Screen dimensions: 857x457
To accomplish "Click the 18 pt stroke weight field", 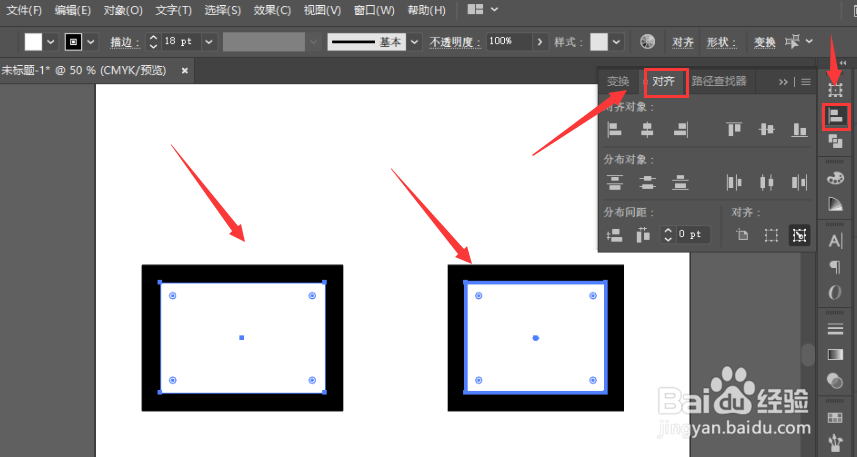I will (x=179, y=42).
